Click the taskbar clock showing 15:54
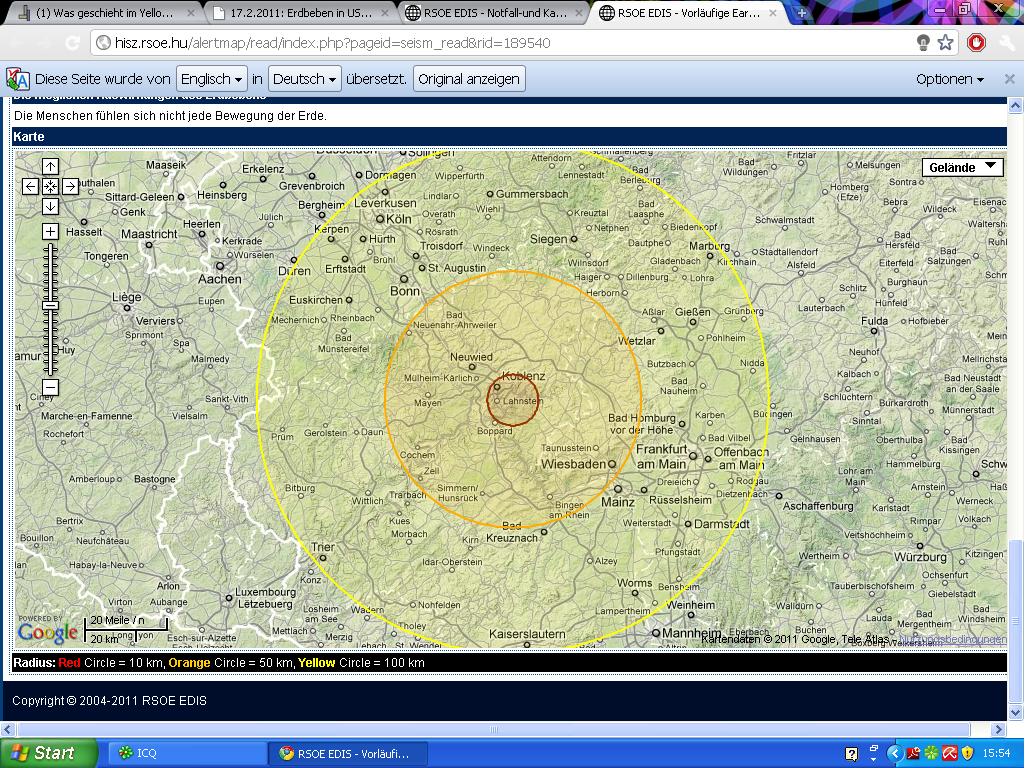The image size is (1035, 768). (x=996, y=753)
